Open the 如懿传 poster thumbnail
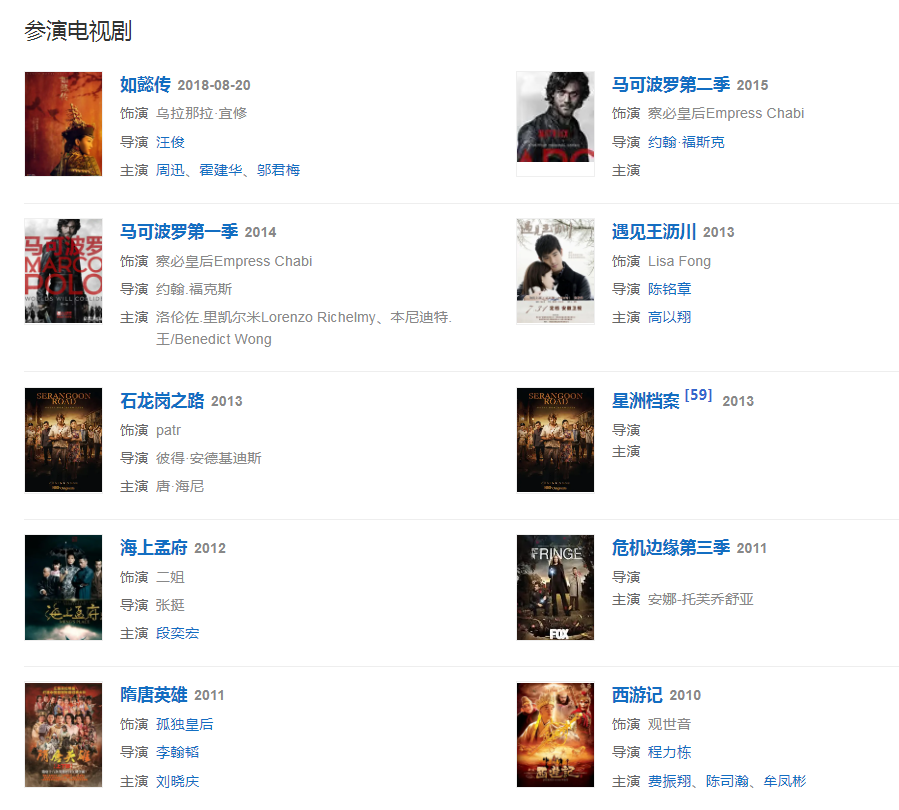Image resolution: width=899 pixels, height=810 pixels. pyautogui.click(x=64, y=124)
